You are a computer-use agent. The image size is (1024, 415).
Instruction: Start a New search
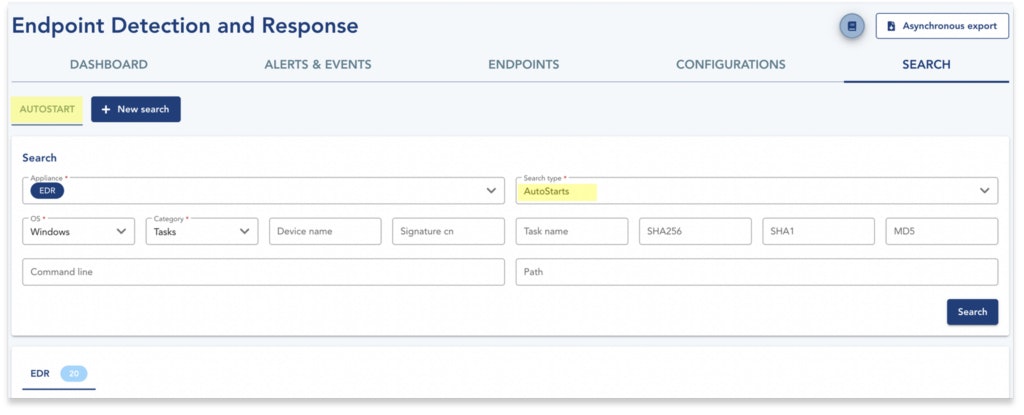[x=136, y=109]
